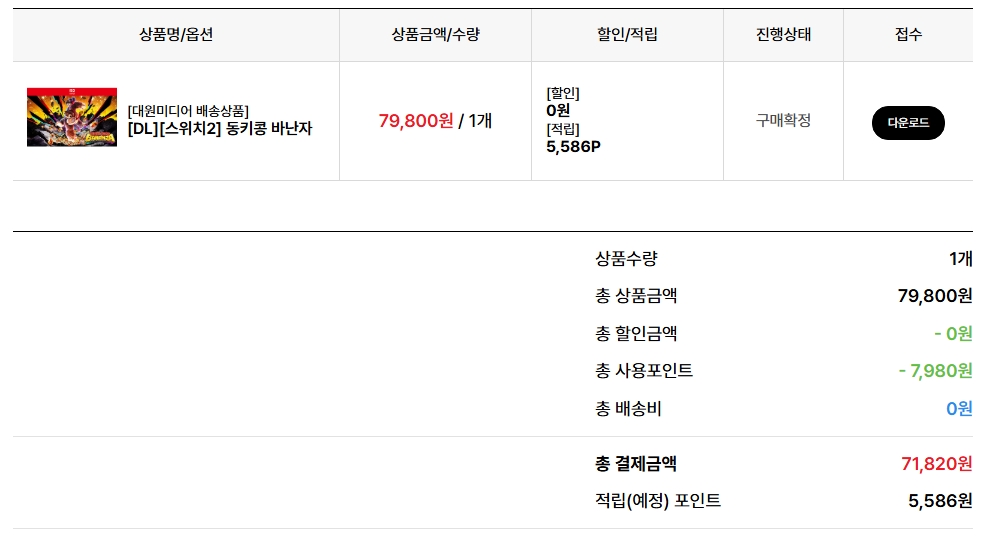Viewport: 981px width, 543px height.
Task: Click the red 79,800원 item price
Action: coord(416,120)
